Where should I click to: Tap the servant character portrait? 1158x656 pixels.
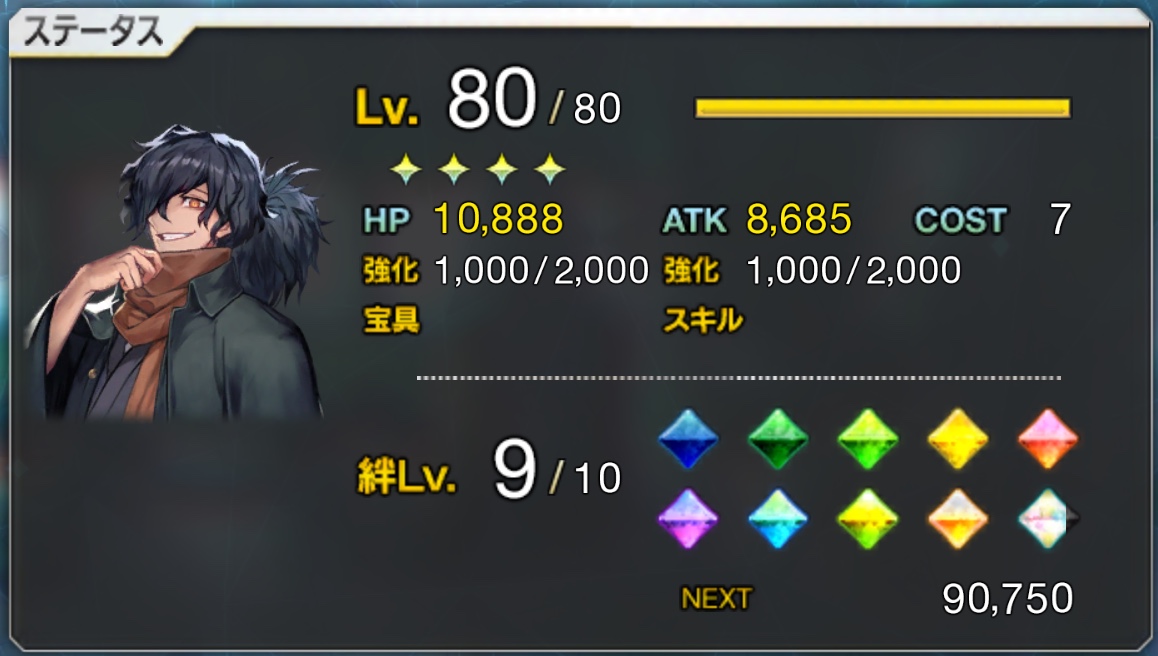click(x=177, y=272)
